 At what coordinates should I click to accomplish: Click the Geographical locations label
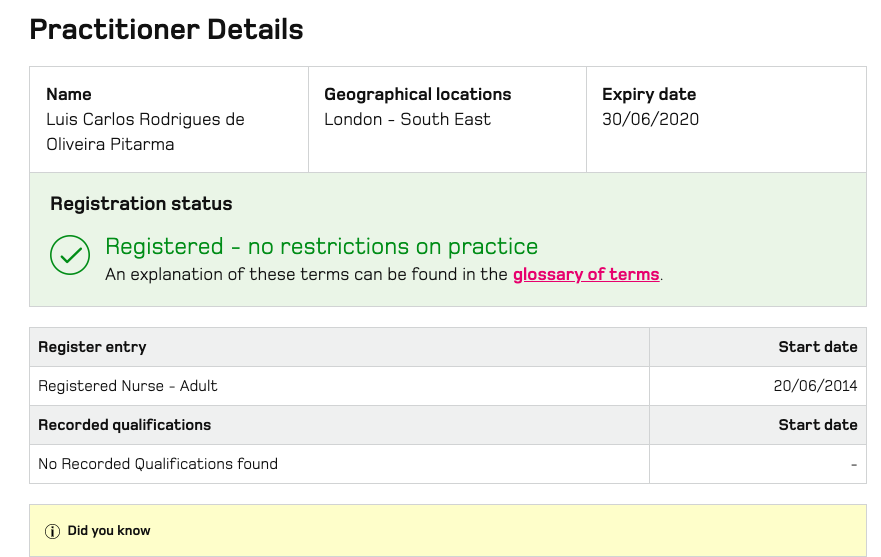tap(417, 94)
